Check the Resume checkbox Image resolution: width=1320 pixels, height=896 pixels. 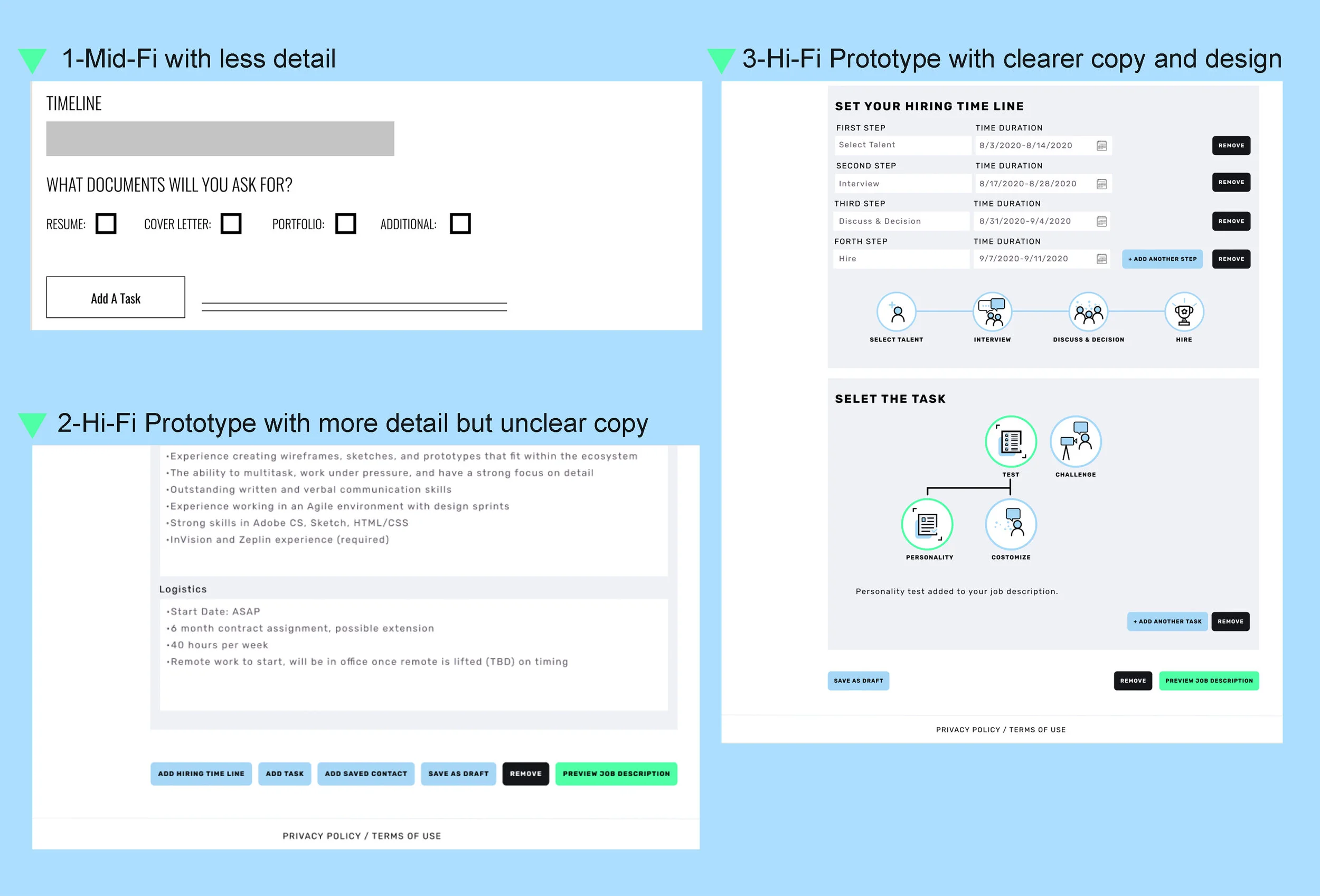click(x=106, y=224)
